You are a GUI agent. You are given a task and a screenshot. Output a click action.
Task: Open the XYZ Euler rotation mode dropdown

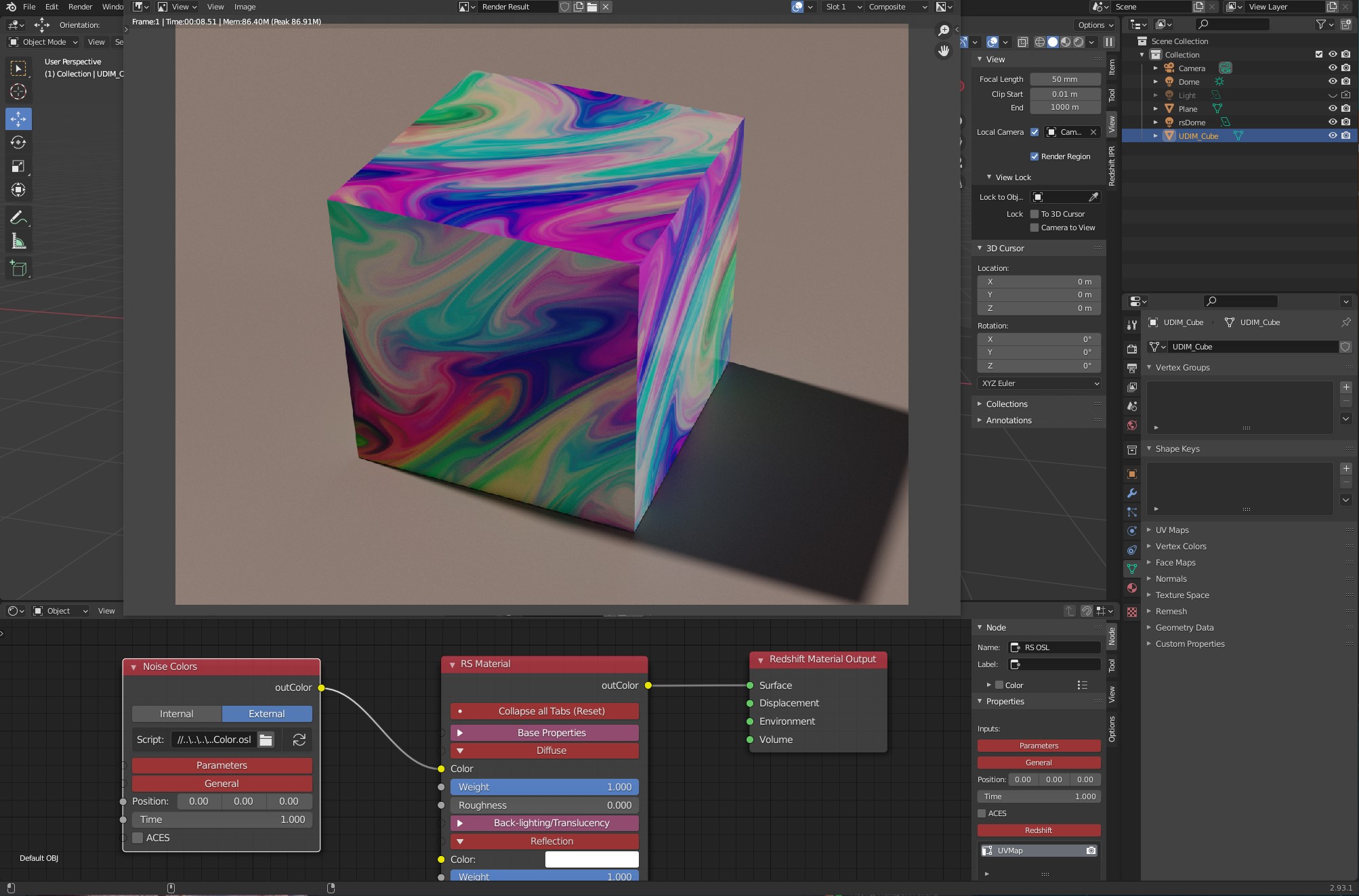[x=1039, y=383]
